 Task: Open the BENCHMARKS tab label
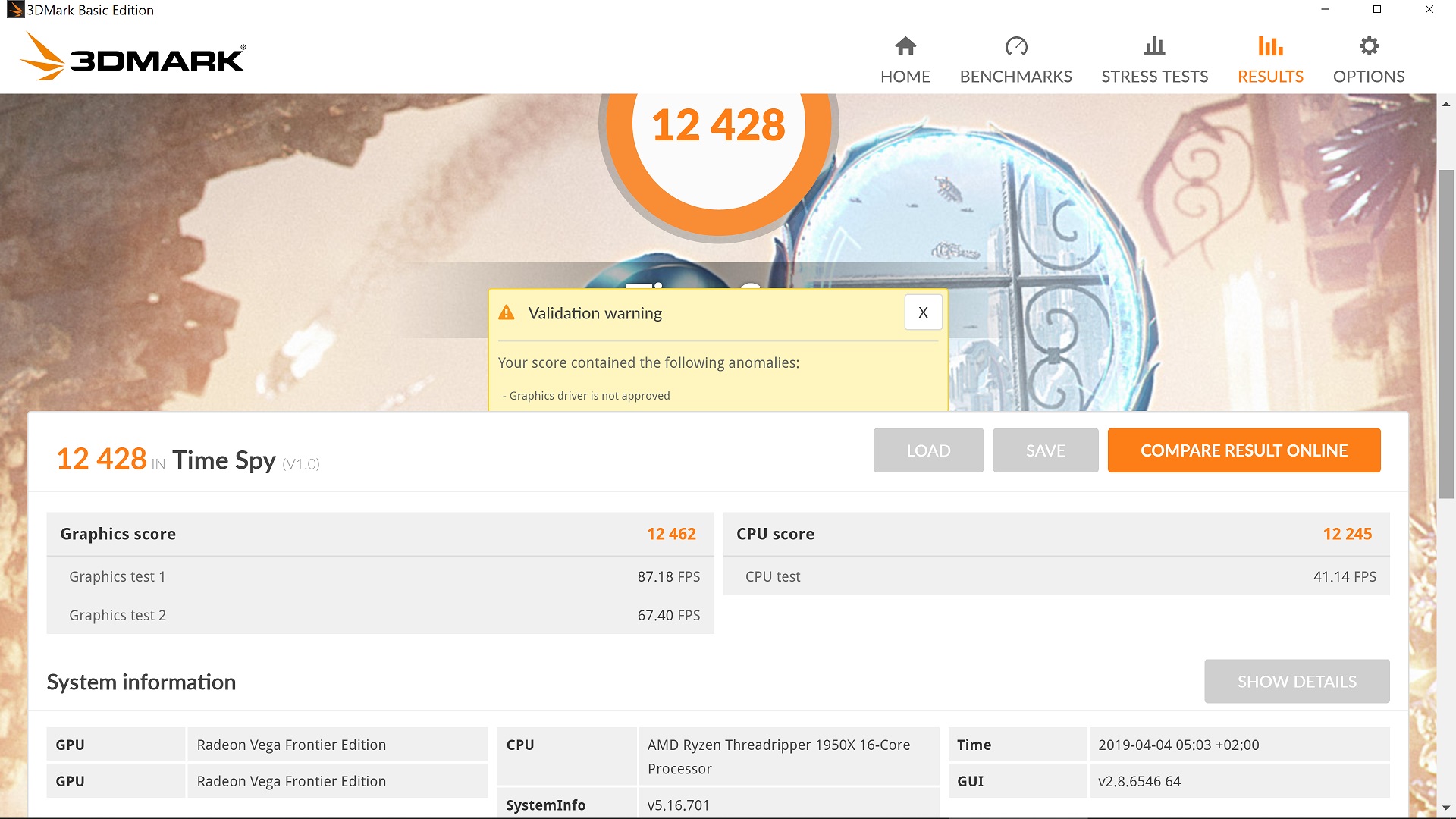tap(1016, 77)
